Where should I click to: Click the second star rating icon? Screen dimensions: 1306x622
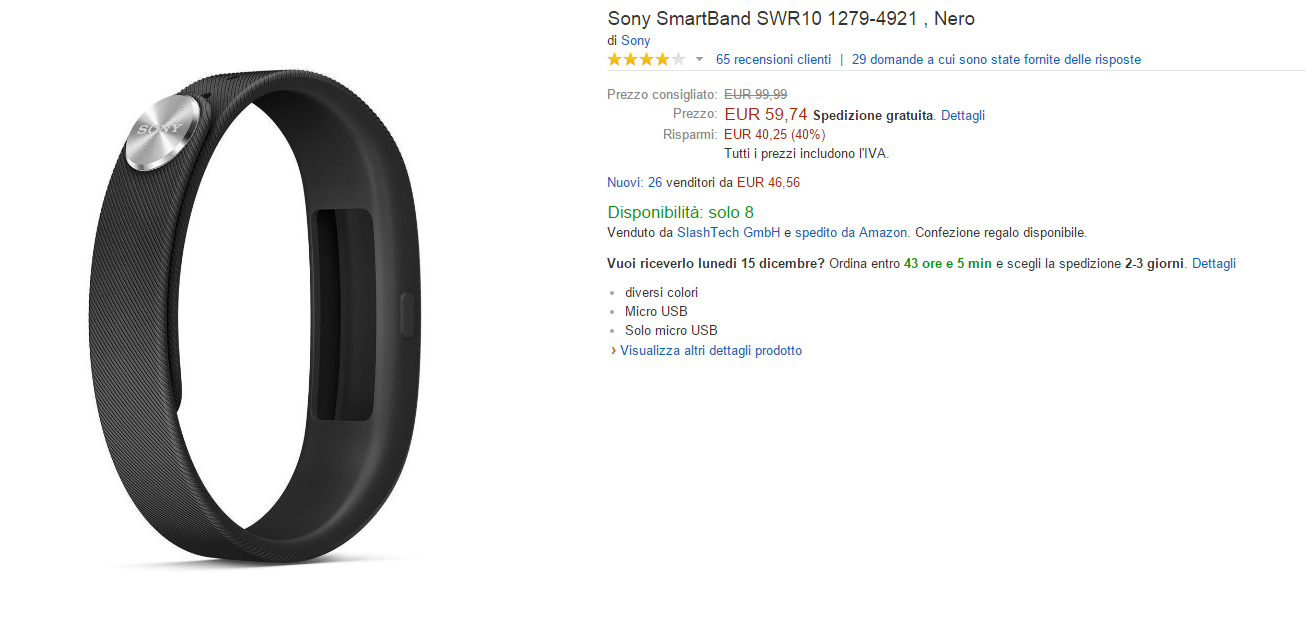(631, 59)
